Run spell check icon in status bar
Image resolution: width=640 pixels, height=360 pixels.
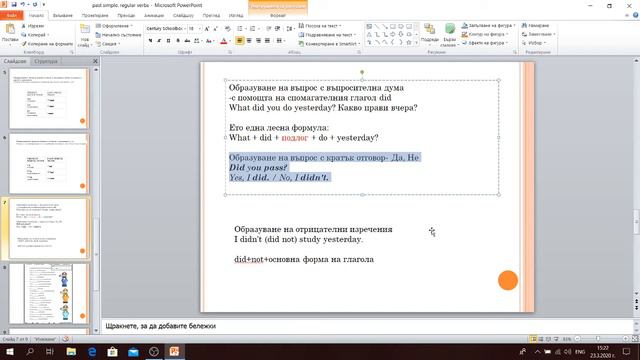tap(65, 339)
